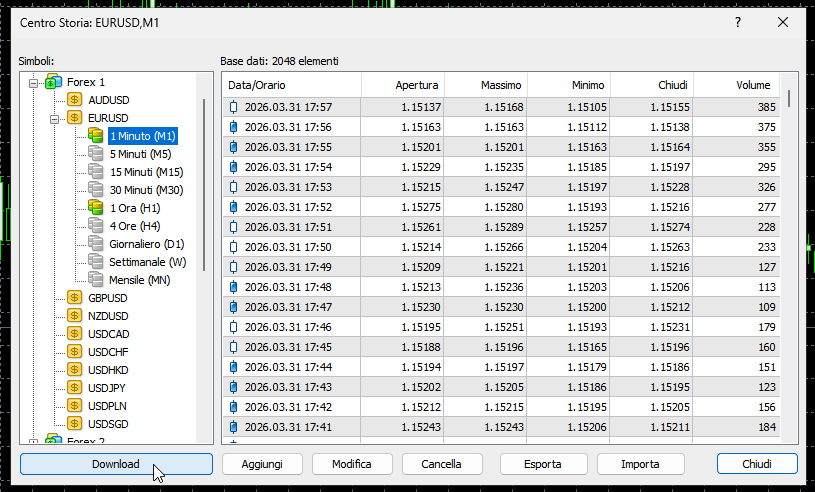Sort by the Data/Orario column header
815x492 pixels.
click(x=292, y=85)
